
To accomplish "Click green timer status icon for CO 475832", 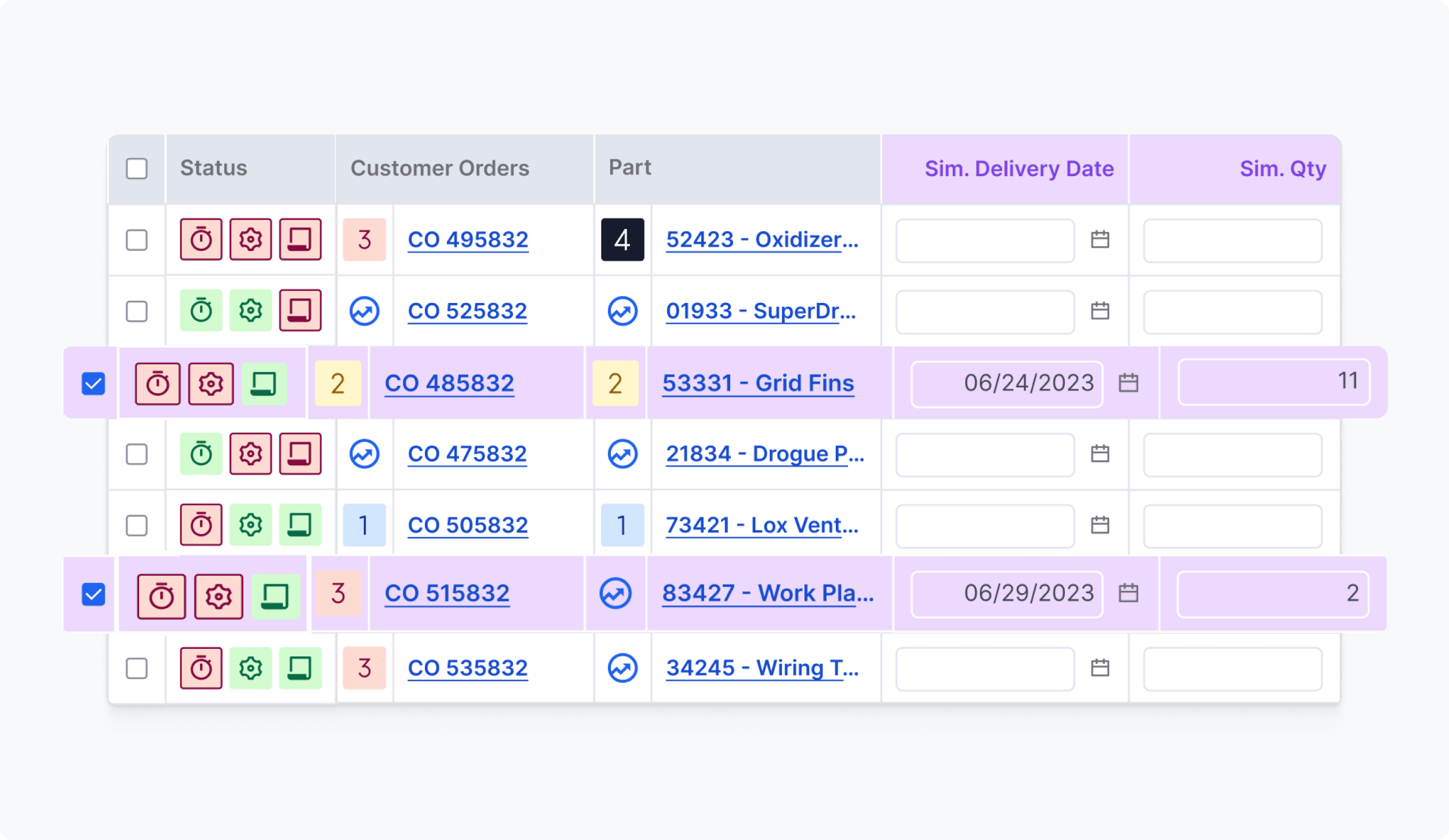I will 201,454.
